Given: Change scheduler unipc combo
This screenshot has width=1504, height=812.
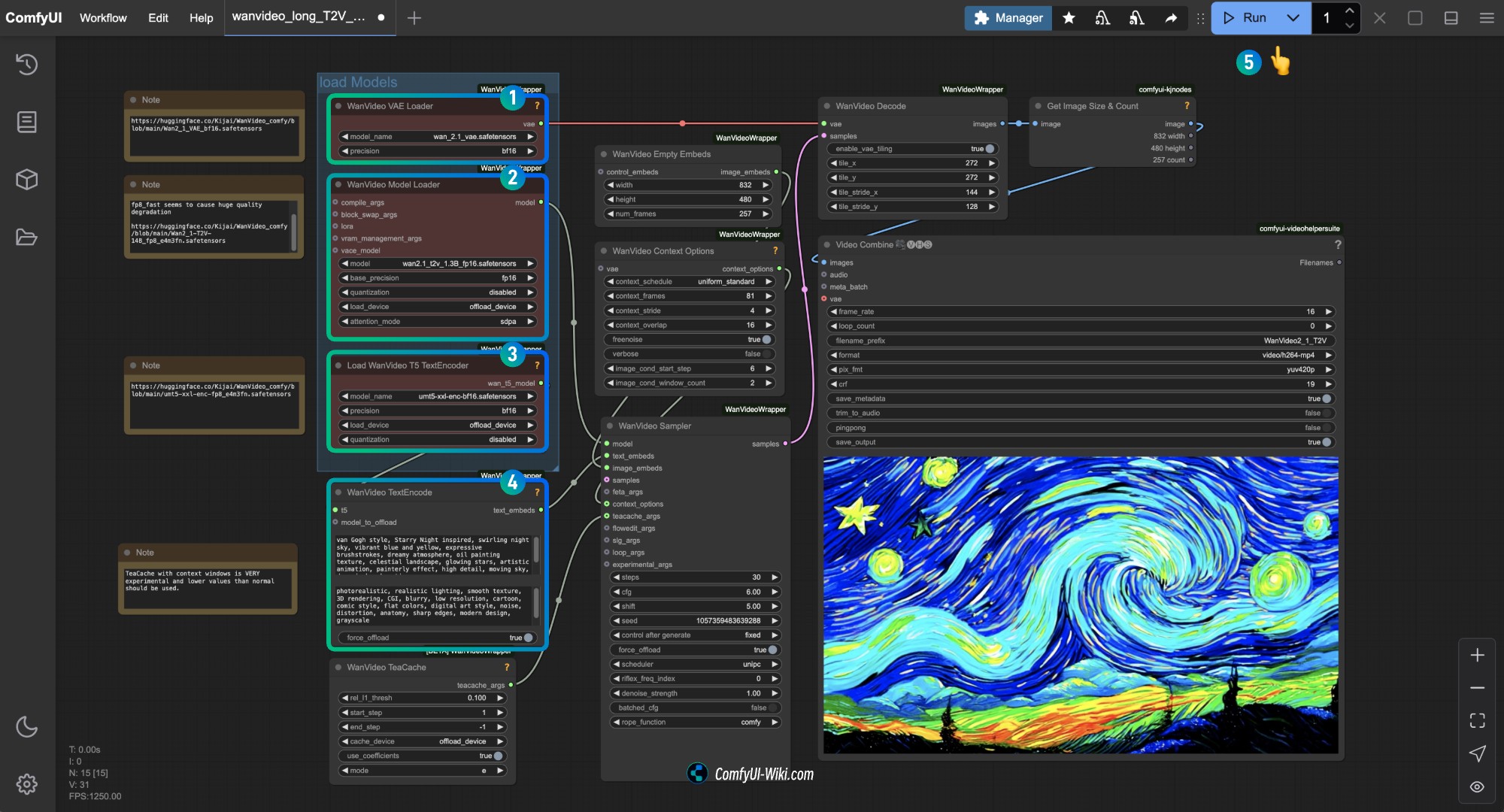Looking at the screenshot, I should coord(696,664).
